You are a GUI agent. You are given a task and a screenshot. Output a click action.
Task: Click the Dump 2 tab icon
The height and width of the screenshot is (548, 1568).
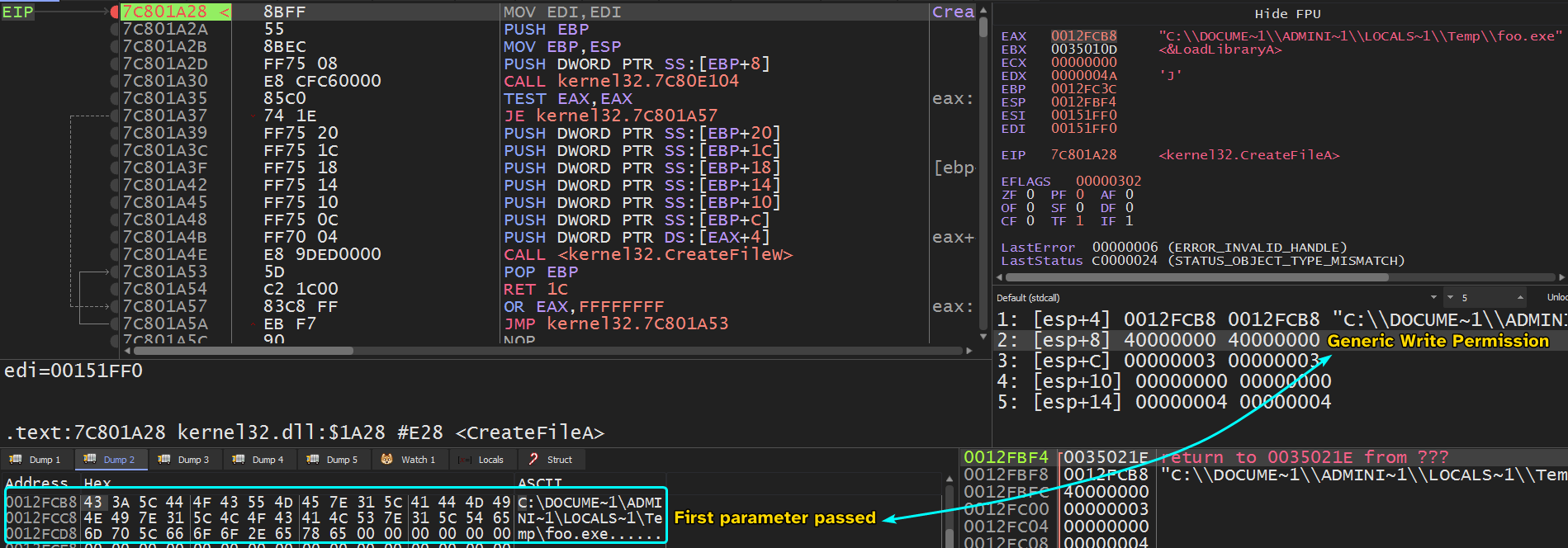click(90, 460)
